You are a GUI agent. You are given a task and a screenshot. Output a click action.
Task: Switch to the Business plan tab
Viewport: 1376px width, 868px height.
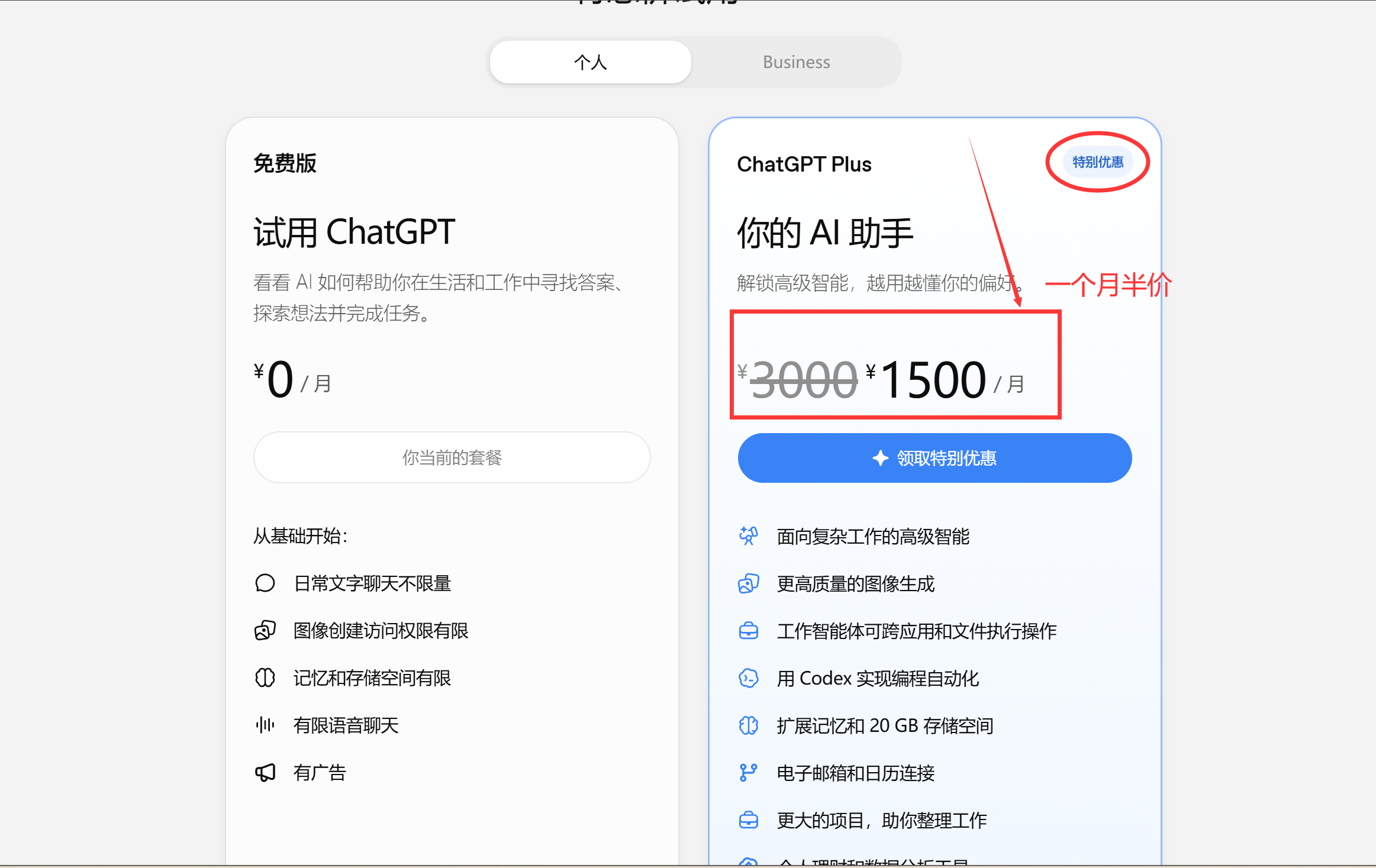click(x=796, y=62)
